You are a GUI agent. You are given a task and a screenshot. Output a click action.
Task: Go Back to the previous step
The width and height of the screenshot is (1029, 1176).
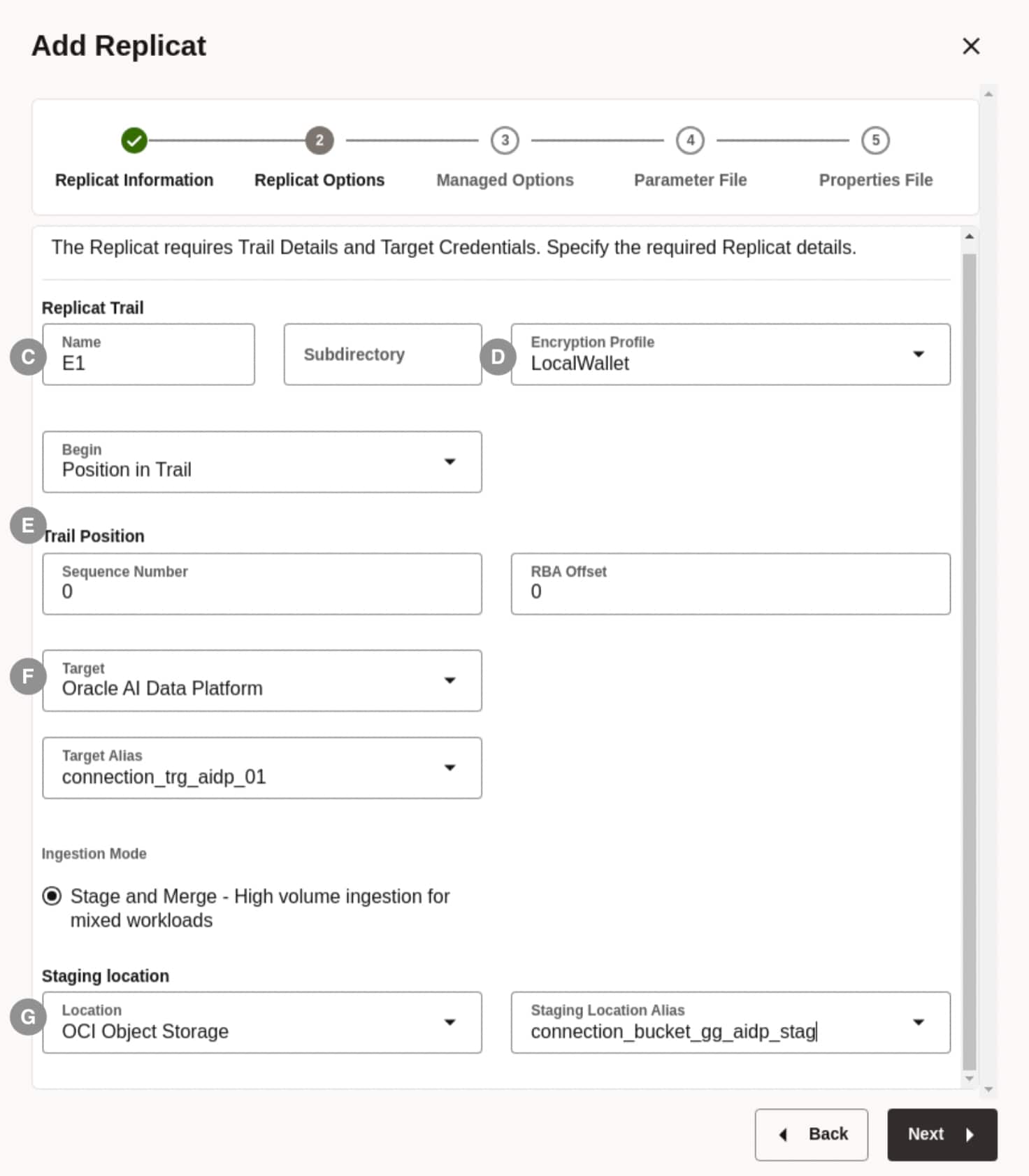(811, 1134)
